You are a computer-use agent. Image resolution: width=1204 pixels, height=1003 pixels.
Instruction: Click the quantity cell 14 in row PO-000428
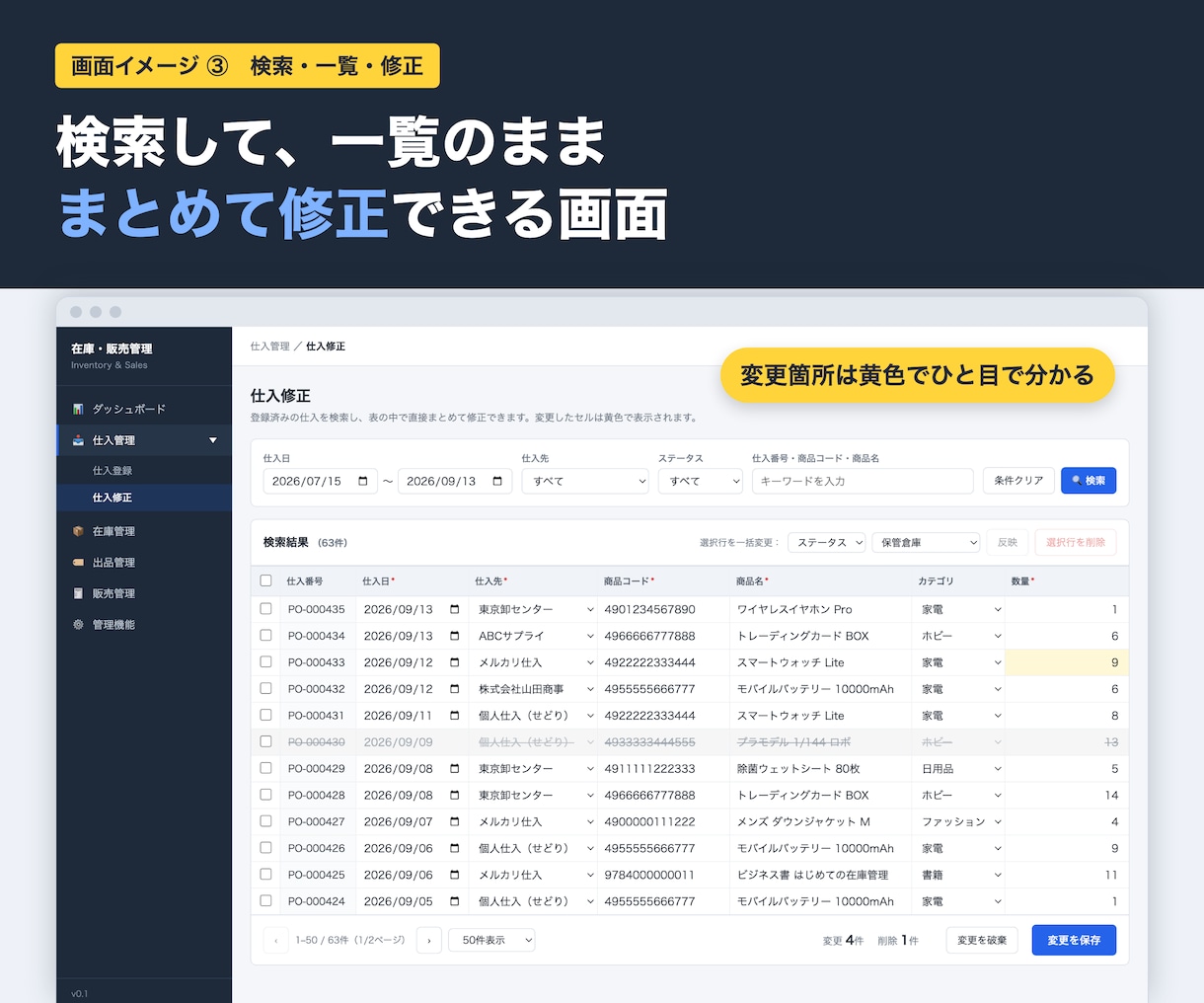tap(1067, 795)
